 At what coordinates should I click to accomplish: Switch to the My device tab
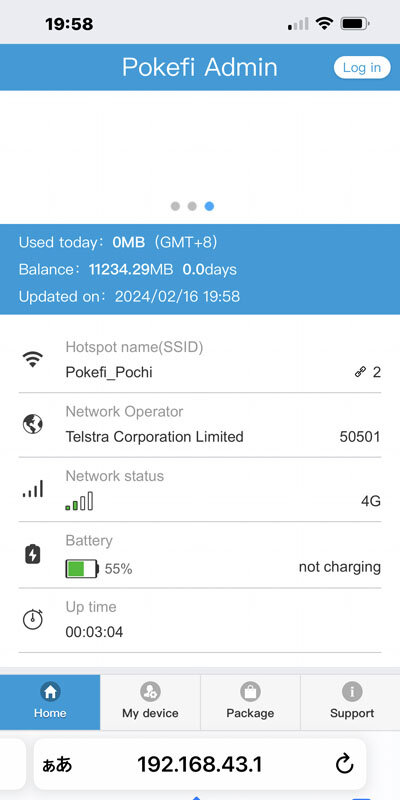150,702
